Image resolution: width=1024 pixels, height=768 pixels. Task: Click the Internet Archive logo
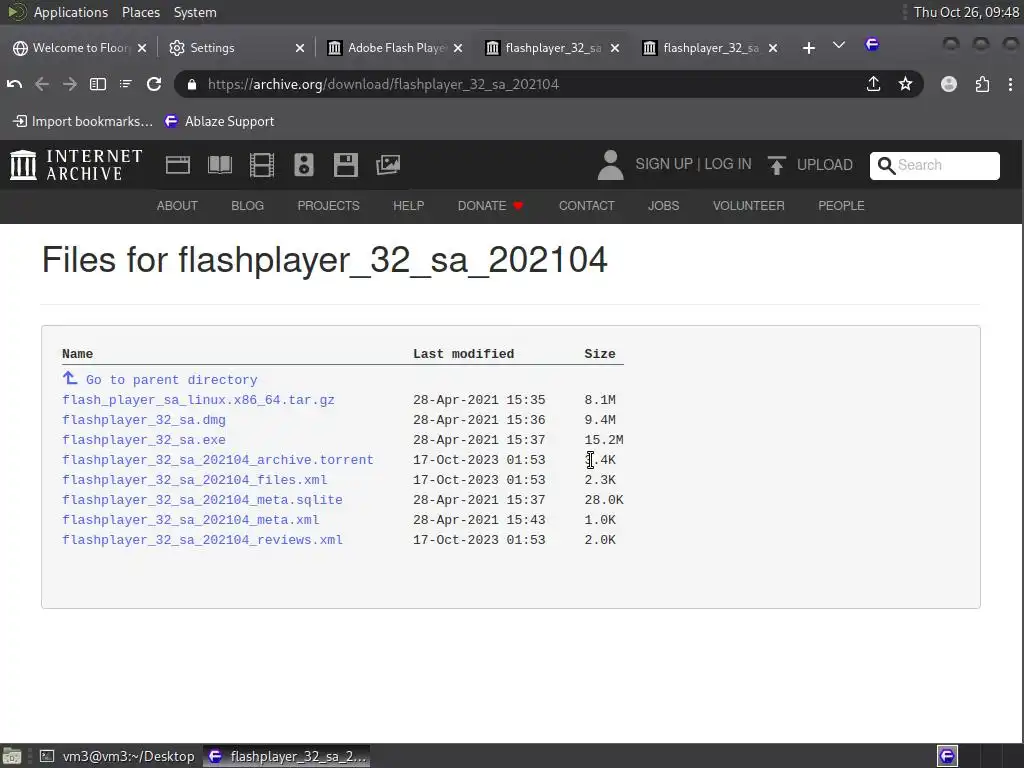point(76,165)
